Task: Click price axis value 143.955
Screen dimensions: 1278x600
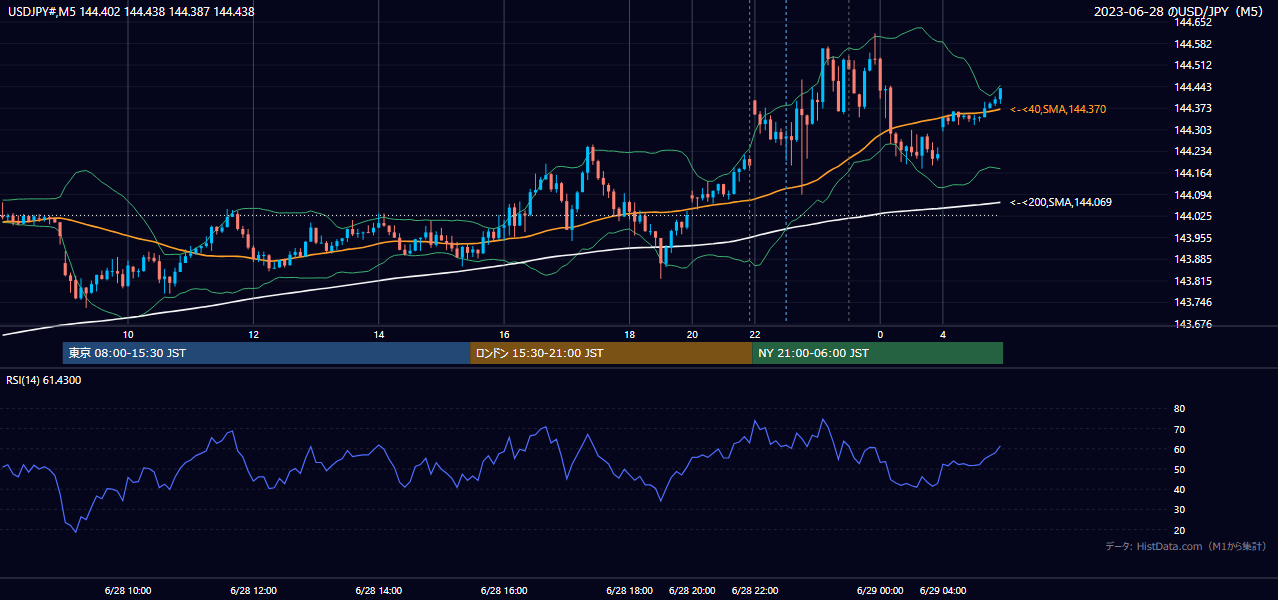Action: [x=1193, y=238]
